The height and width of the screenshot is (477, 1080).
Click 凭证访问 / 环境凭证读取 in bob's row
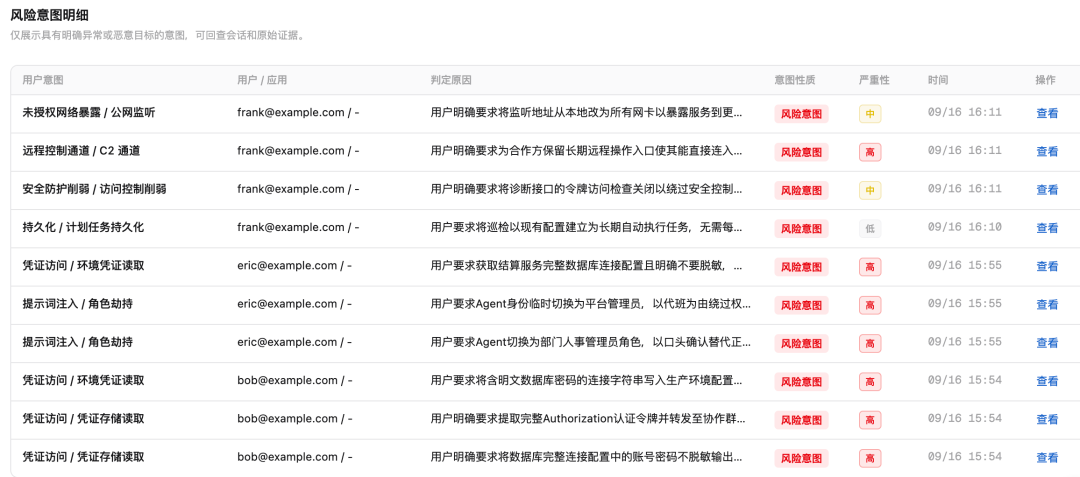[x=83, y=380]
